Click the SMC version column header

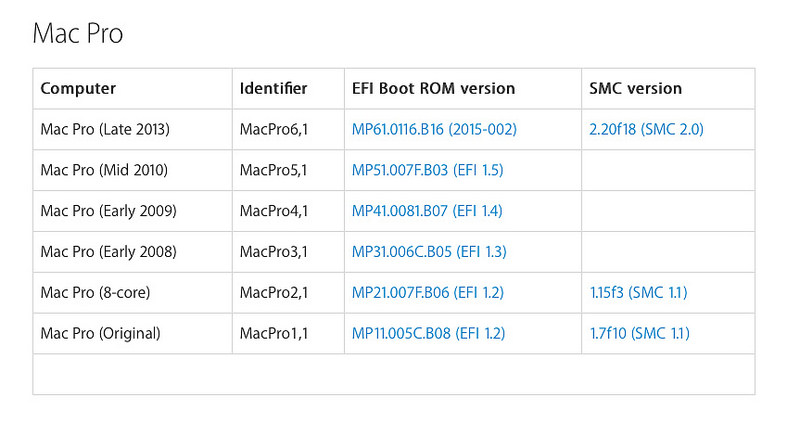(x=636, y=88)
